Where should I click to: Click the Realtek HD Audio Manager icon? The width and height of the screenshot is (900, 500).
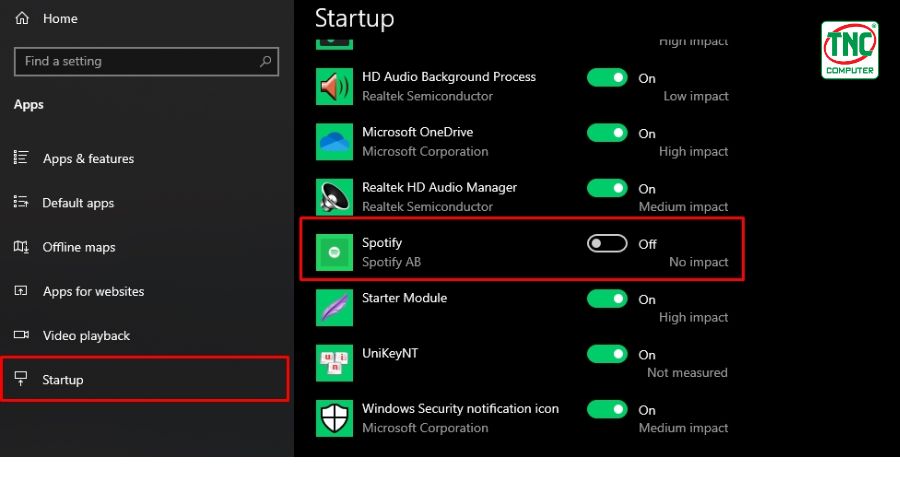pos(334,196)
